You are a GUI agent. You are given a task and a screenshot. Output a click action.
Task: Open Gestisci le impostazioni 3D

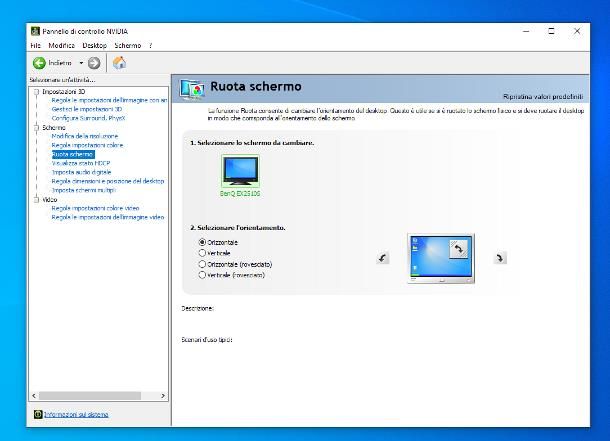tap(87, 109)
